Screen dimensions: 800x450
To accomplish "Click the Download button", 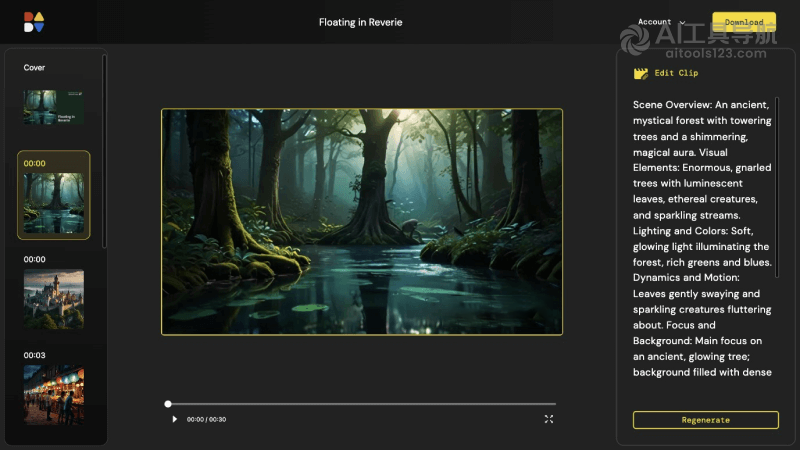I will 744,22.
